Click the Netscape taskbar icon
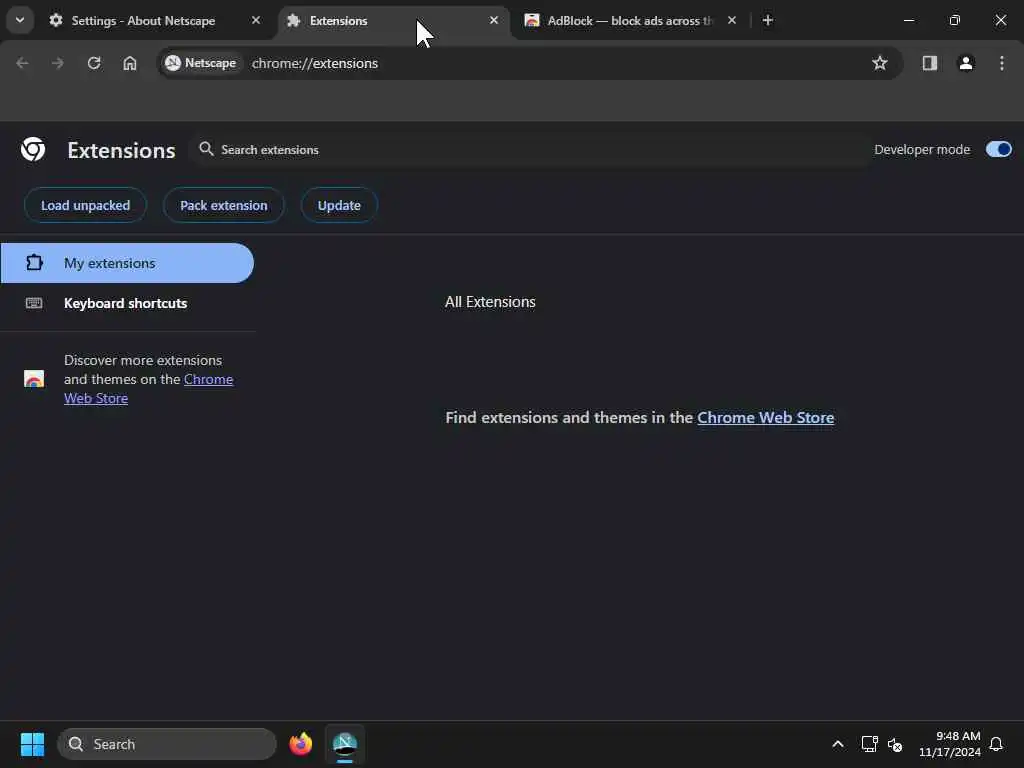 345,744
